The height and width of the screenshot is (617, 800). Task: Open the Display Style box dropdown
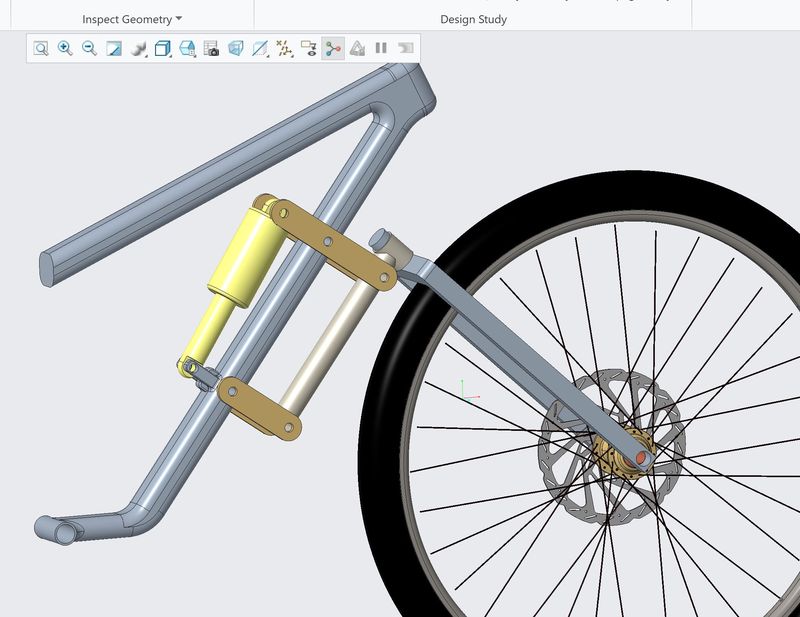(163, 48)
